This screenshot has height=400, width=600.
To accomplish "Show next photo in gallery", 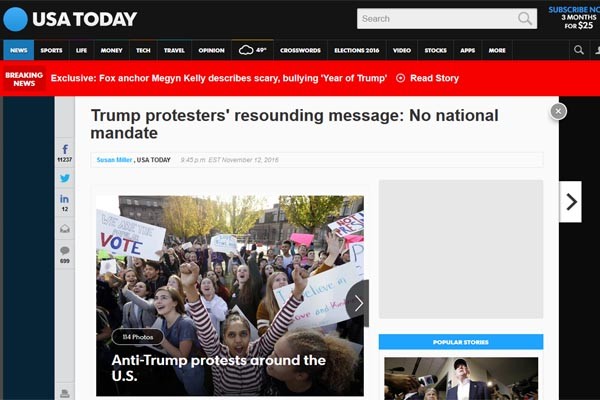I will (x=357, y=304).
